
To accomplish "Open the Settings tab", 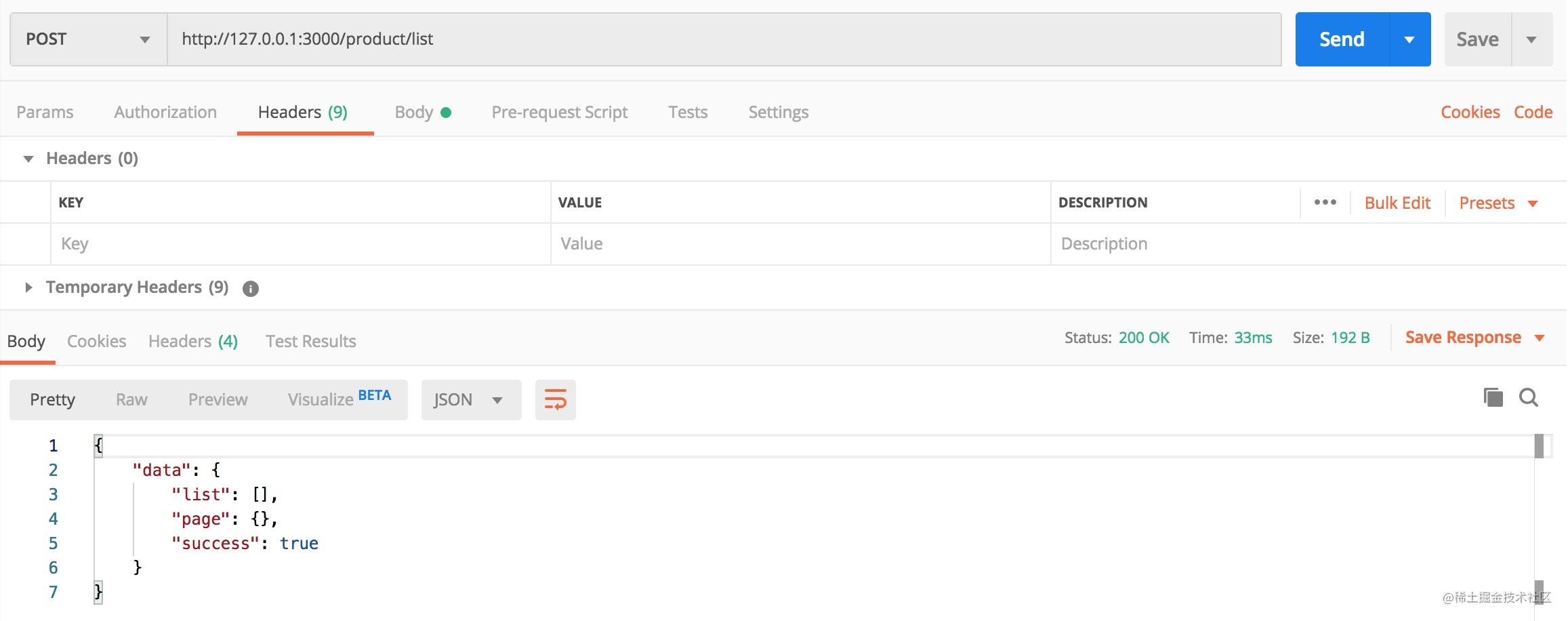I will (779, 112).
